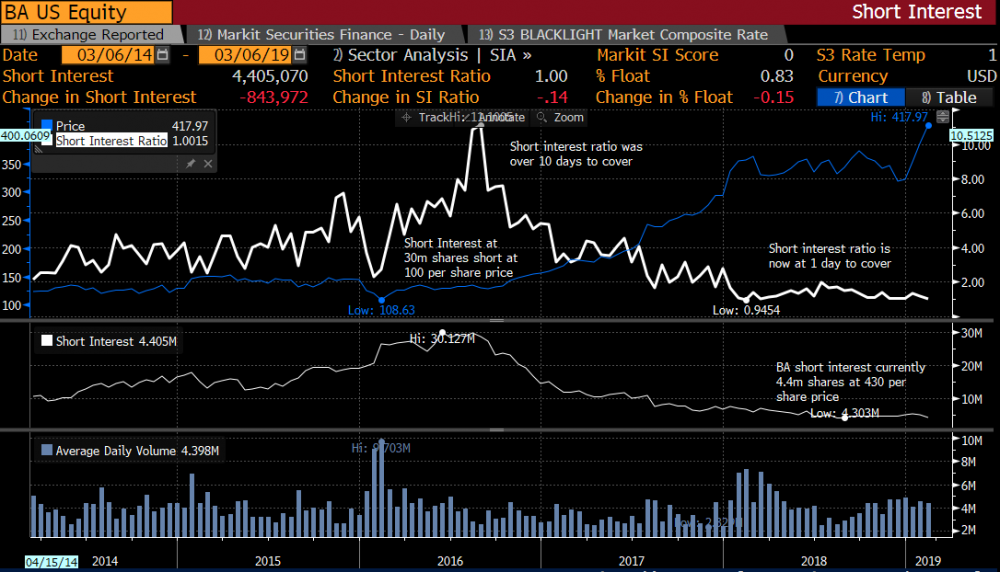Close the Price legend box
Viewport: 1000px width, 572px height.
pyautogui.click(x=208, y=164)
